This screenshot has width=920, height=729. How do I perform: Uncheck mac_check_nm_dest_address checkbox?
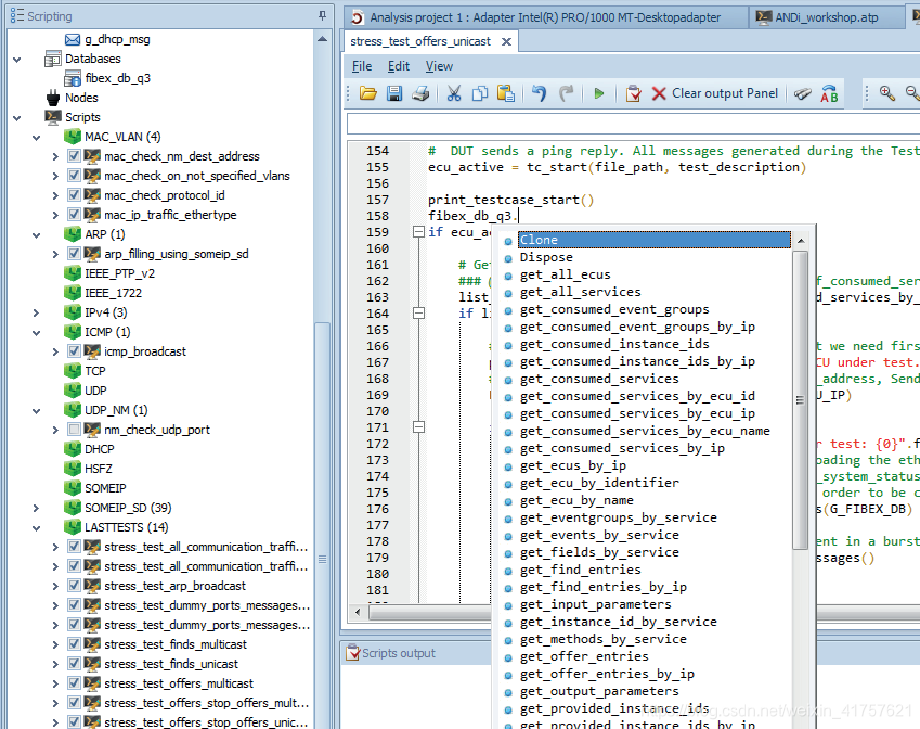pos(73,156)
